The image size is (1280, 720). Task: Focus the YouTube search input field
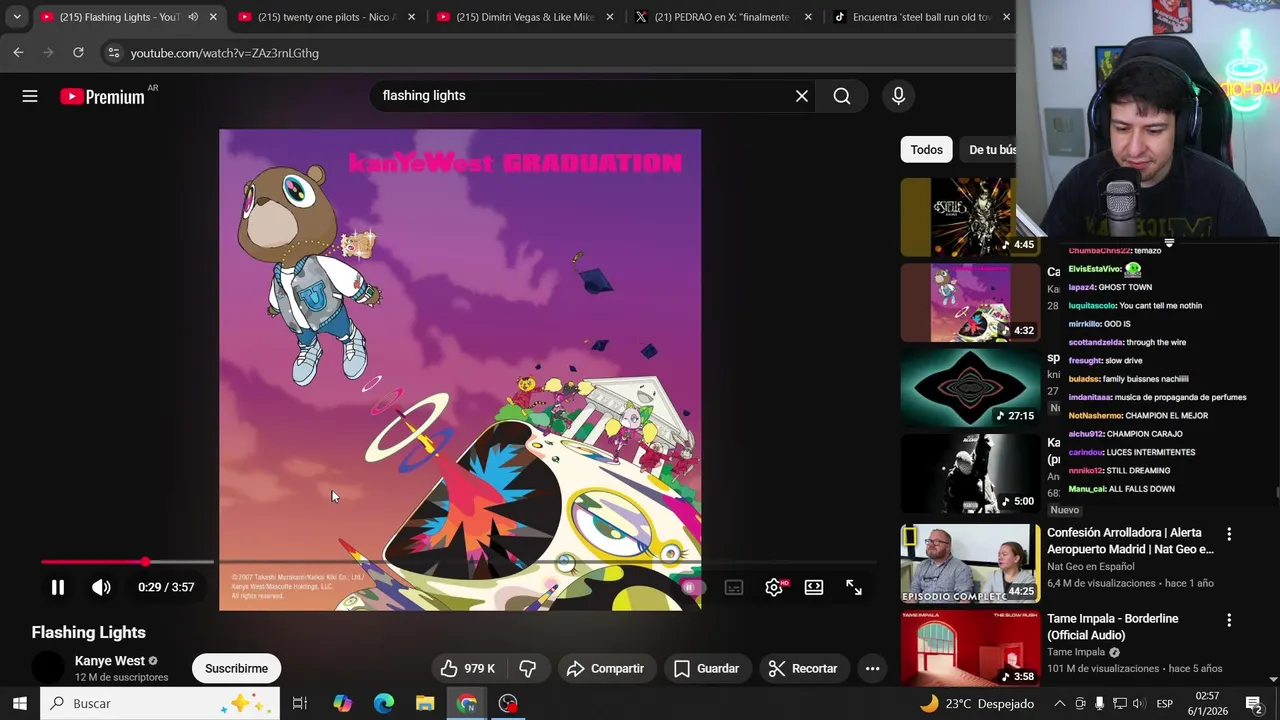(584, 96)
